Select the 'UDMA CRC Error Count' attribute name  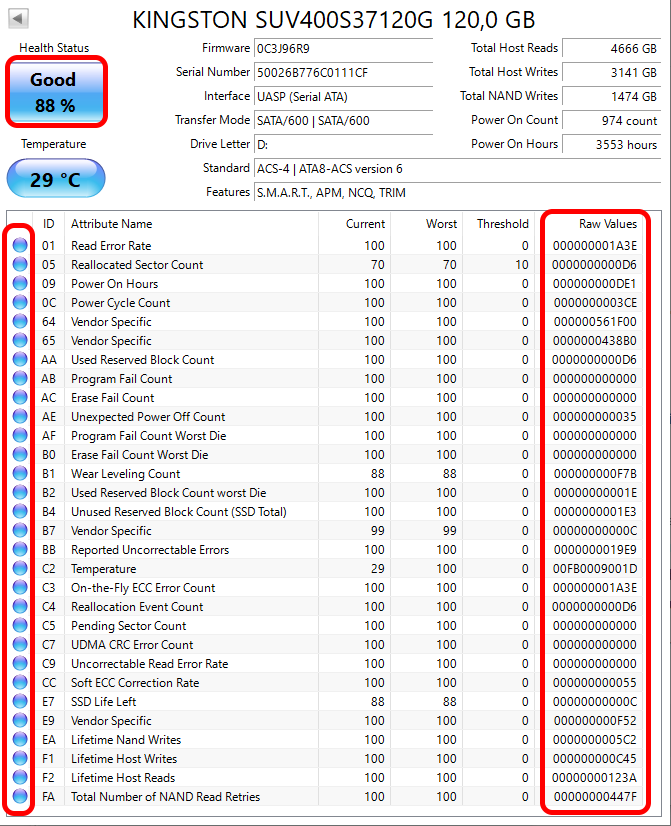132,645
